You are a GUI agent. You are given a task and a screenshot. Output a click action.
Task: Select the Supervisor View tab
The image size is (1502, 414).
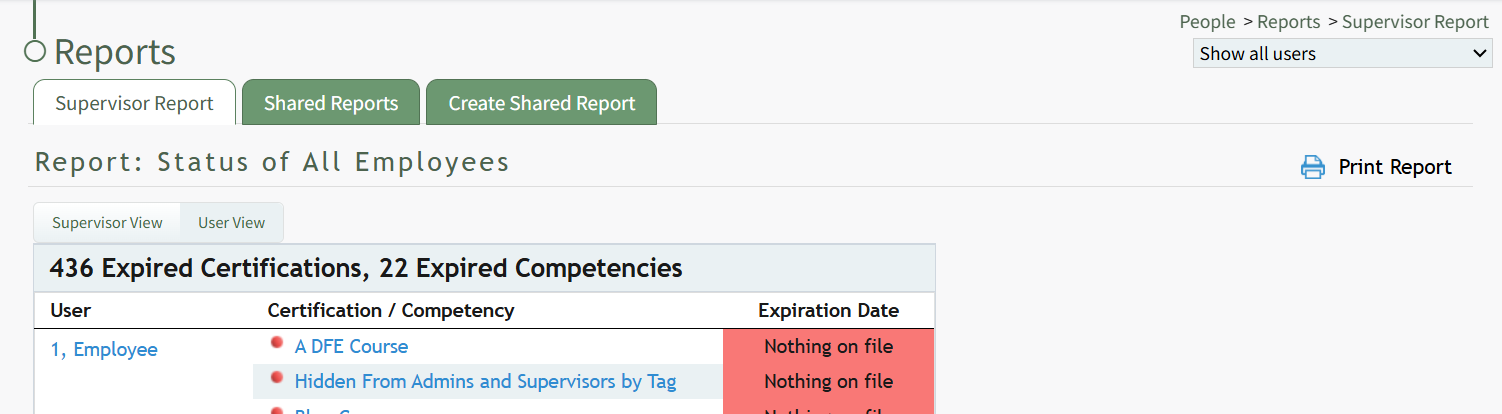(x=107, y=223)
